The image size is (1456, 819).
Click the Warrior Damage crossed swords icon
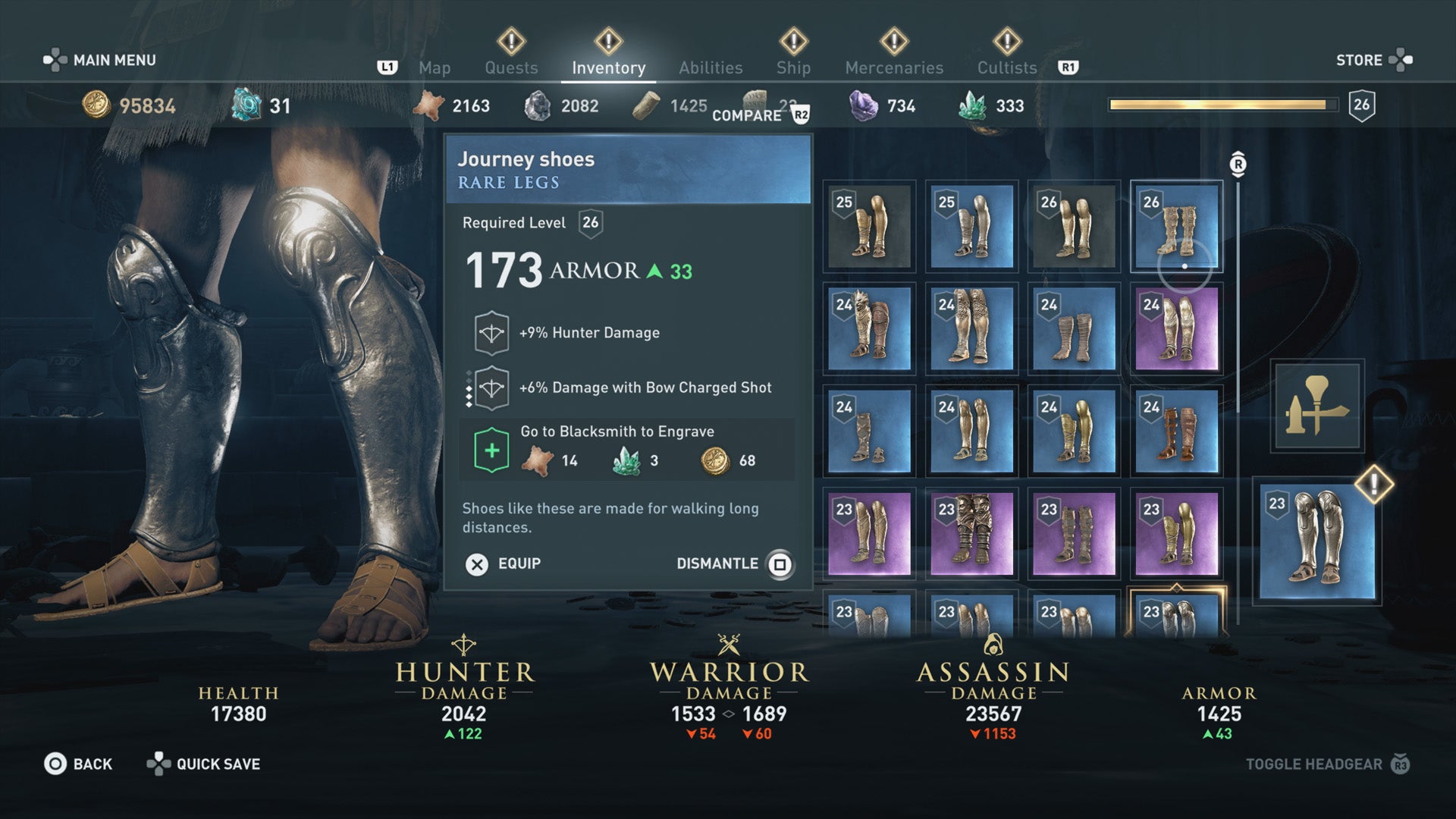point(729,645)
